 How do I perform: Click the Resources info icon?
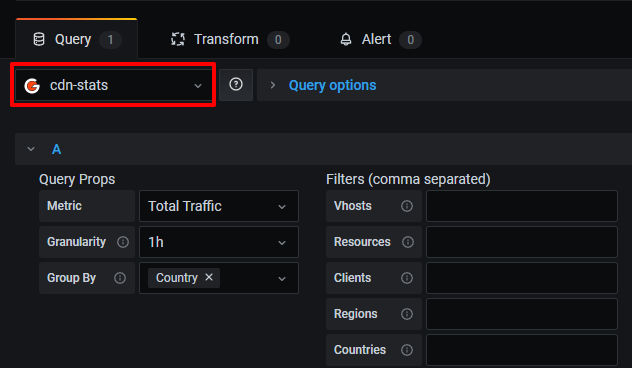point(407,242)
